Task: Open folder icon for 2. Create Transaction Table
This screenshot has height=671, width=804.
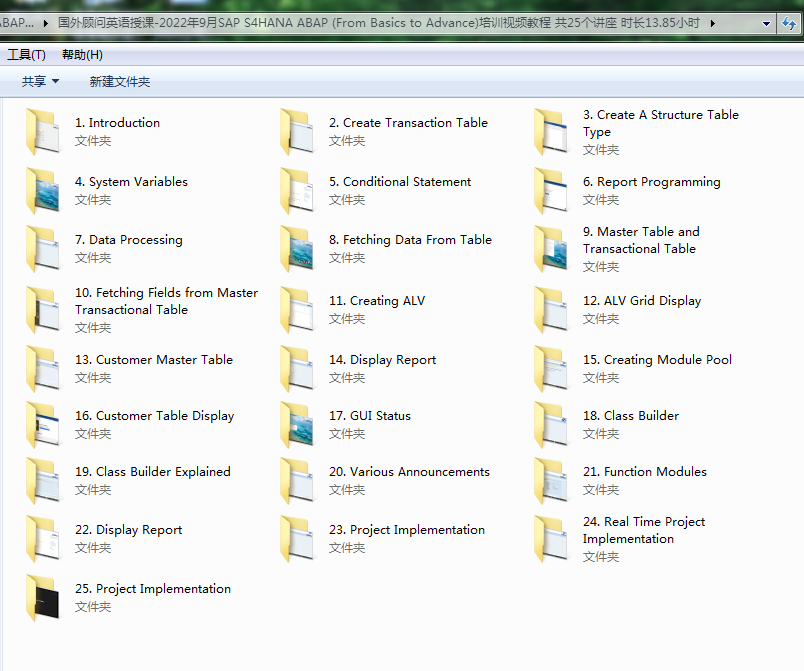Action: point(297,132)
